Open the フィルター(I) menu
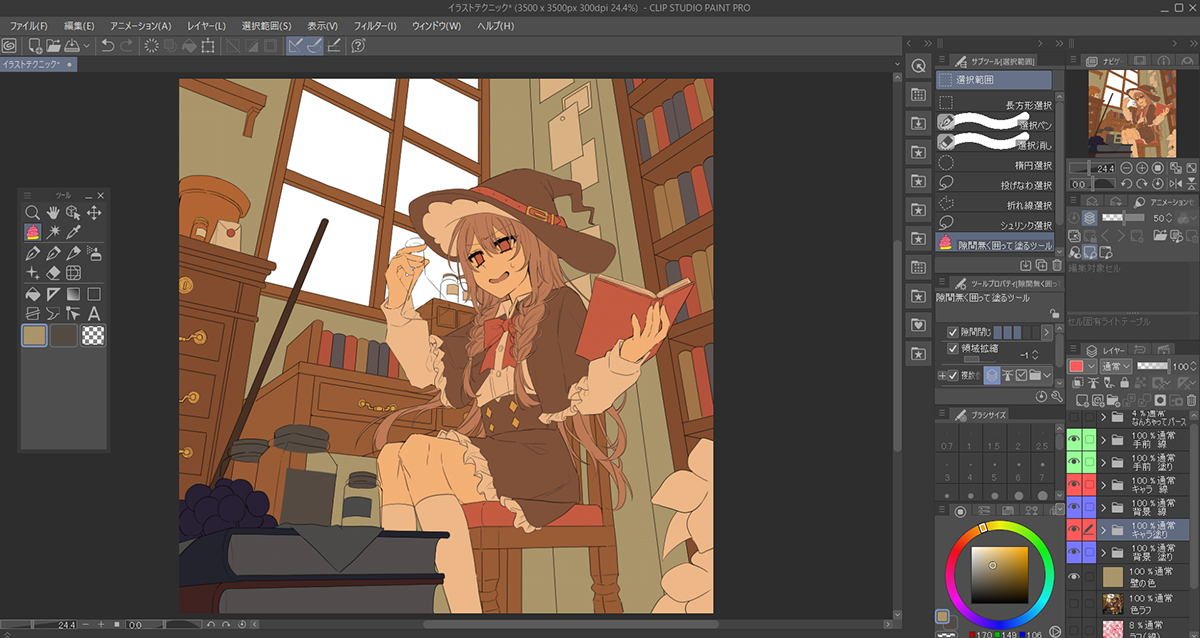The image size is (1200, 638). [x=375, y=25]
